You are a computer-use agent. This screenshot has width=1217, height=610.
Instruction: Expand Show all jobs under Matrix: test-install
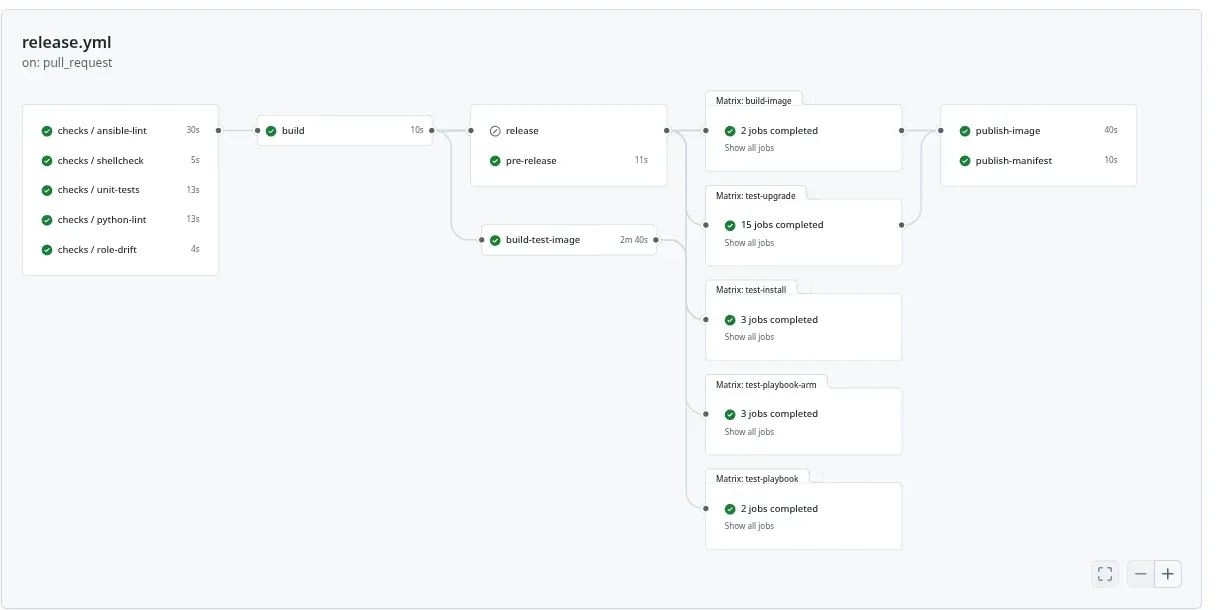[749, 337]
